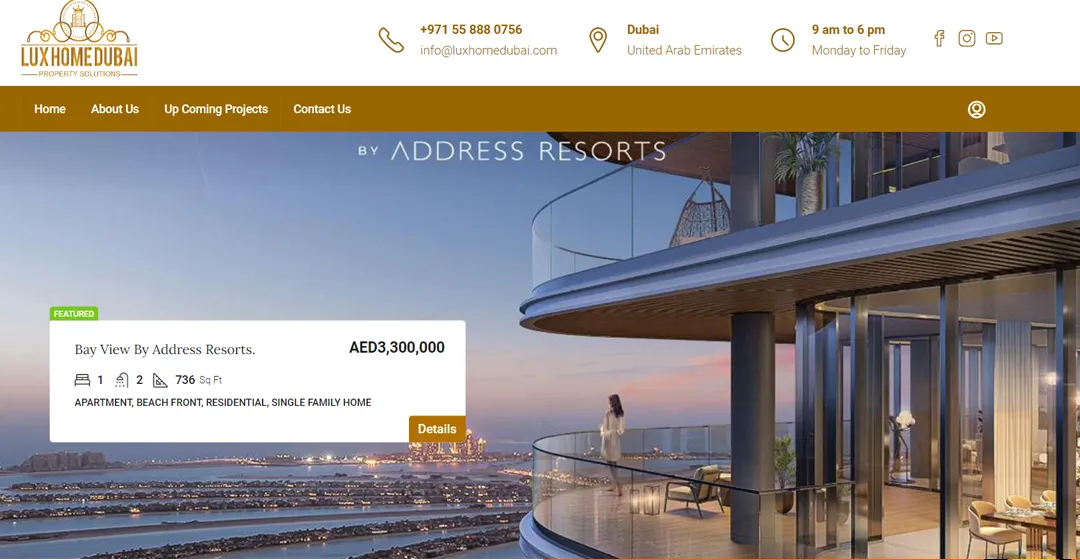This screenshot has height=560, width=1080.
Task: Click the green FEATURED tag
Action: click(x=74, y=313)
